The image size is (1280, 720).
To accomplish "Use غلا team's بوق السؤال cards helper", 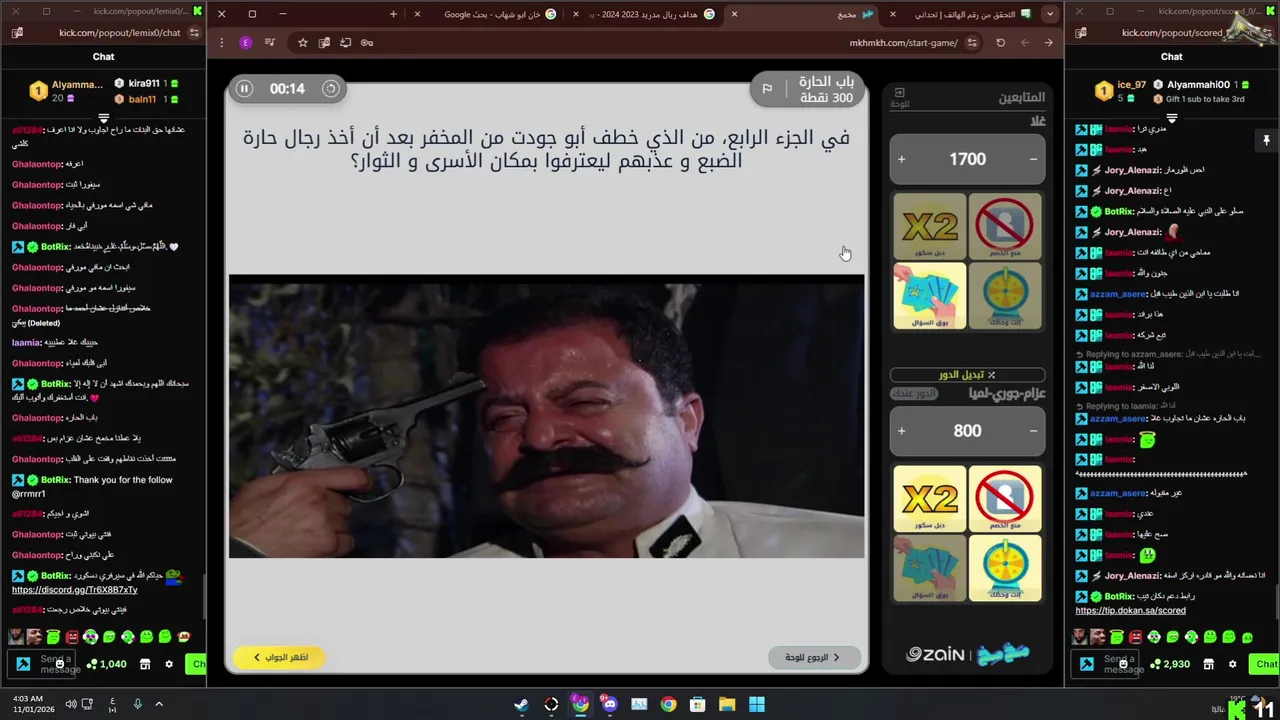I will 930,296.
